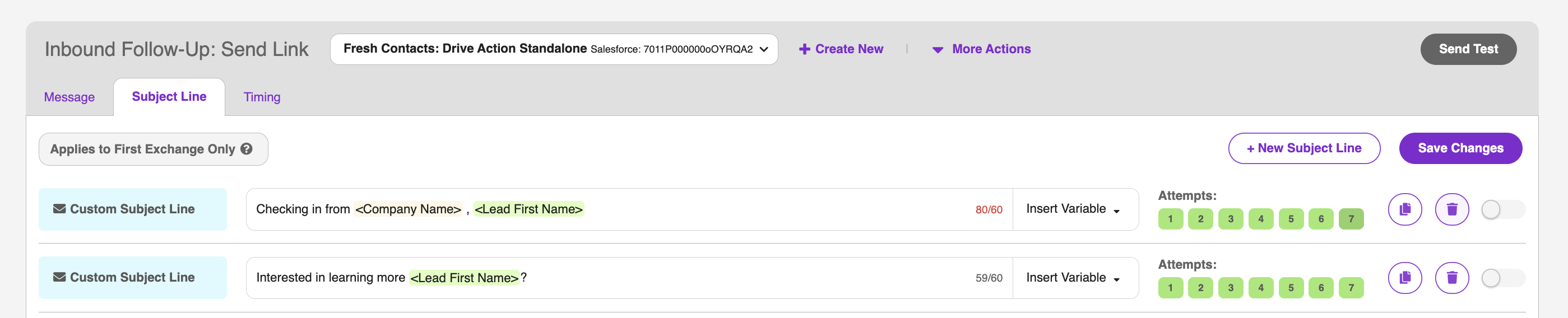Click 'Applies to First Exchange Only' badge

(x=153, y=149)
